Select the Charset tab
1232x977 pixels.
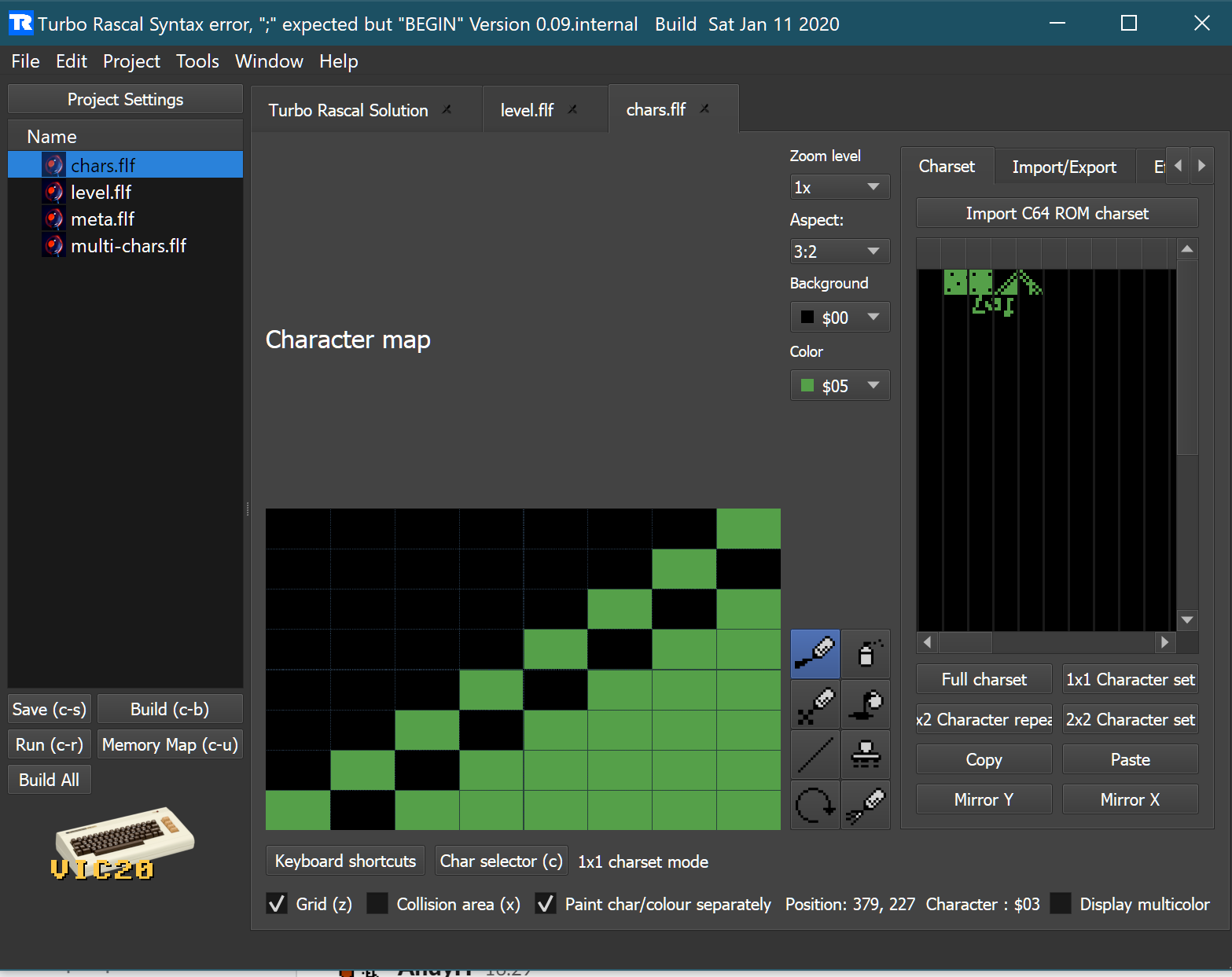pyautogui.click(x=947, y=166)
